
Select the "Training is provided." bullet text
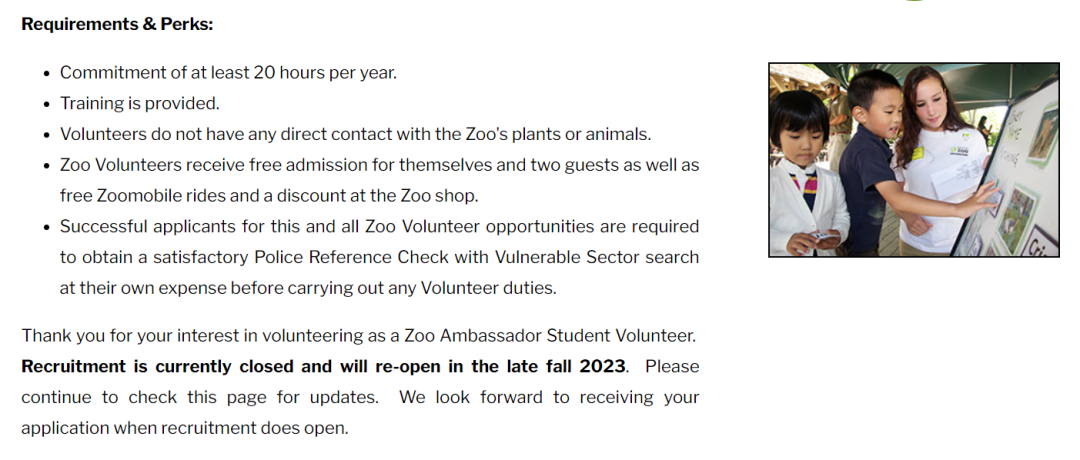pyautogui.click(x=140, y=103)
